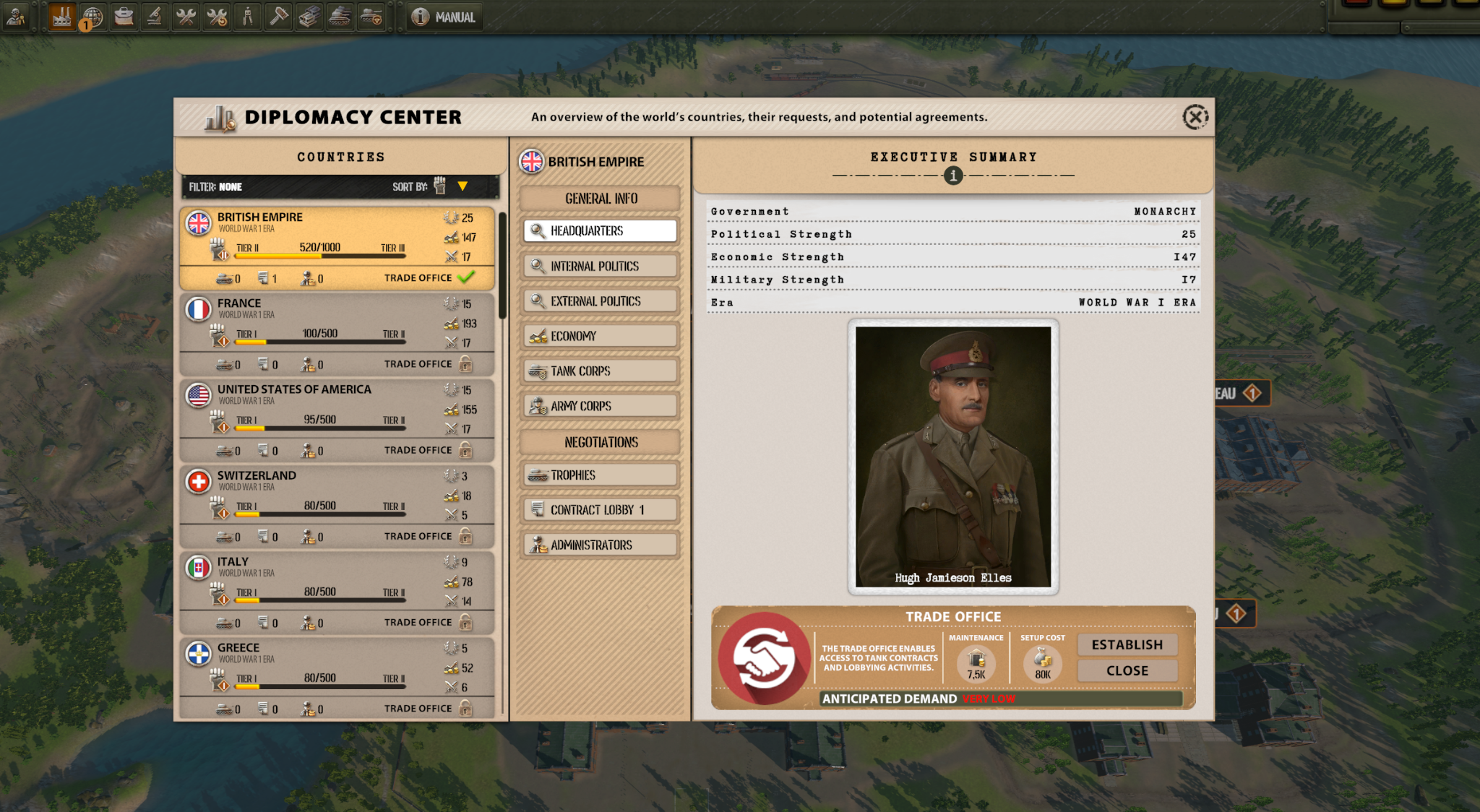
Task: Expand the sort order yellow arrow
Action: point(462,186)
